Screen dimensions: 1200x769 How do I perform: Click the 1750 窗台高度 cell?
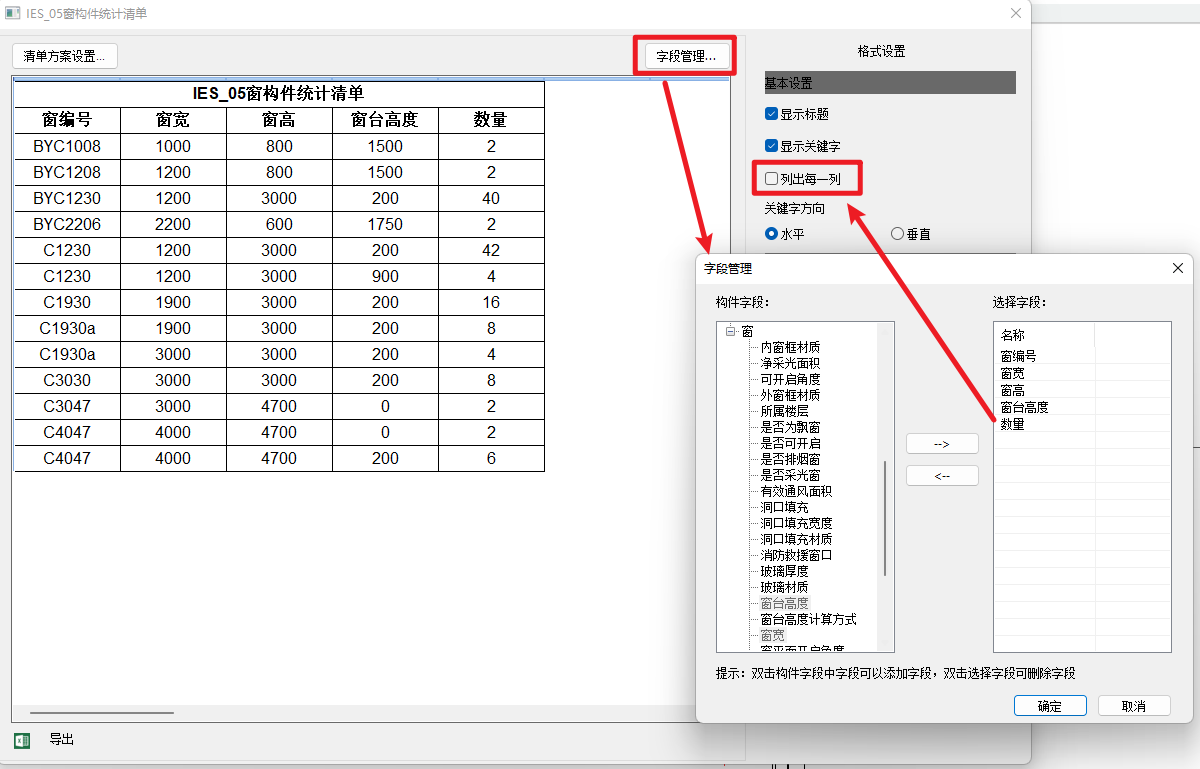[x=385, y=224]
